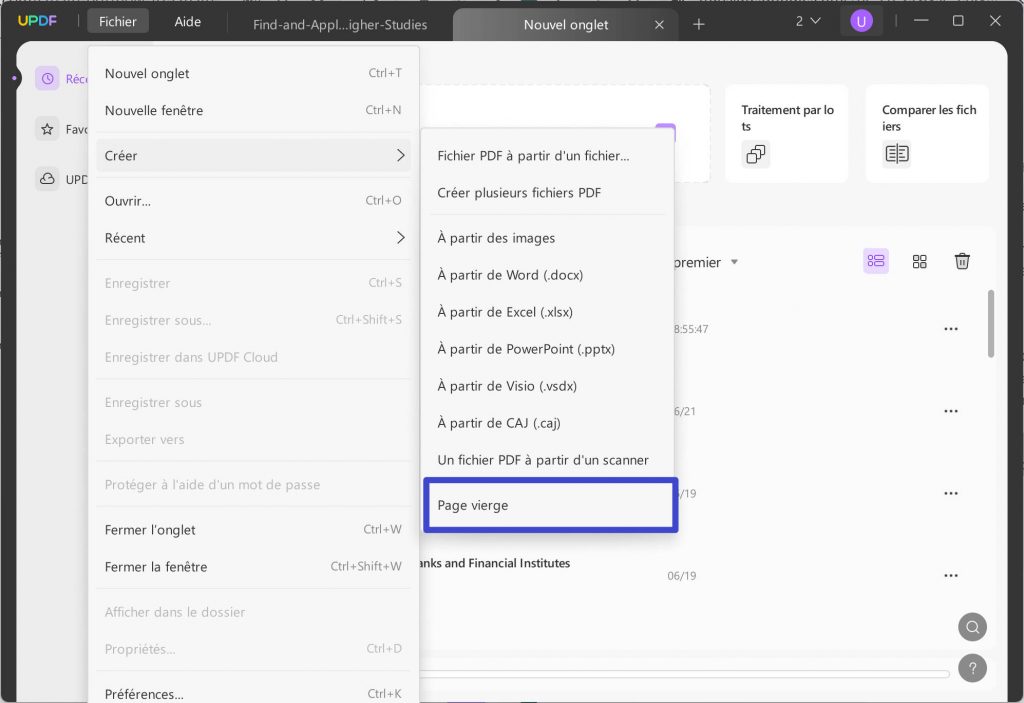Open UPDF Cloud from the sidebar

(x=47, y=179)
